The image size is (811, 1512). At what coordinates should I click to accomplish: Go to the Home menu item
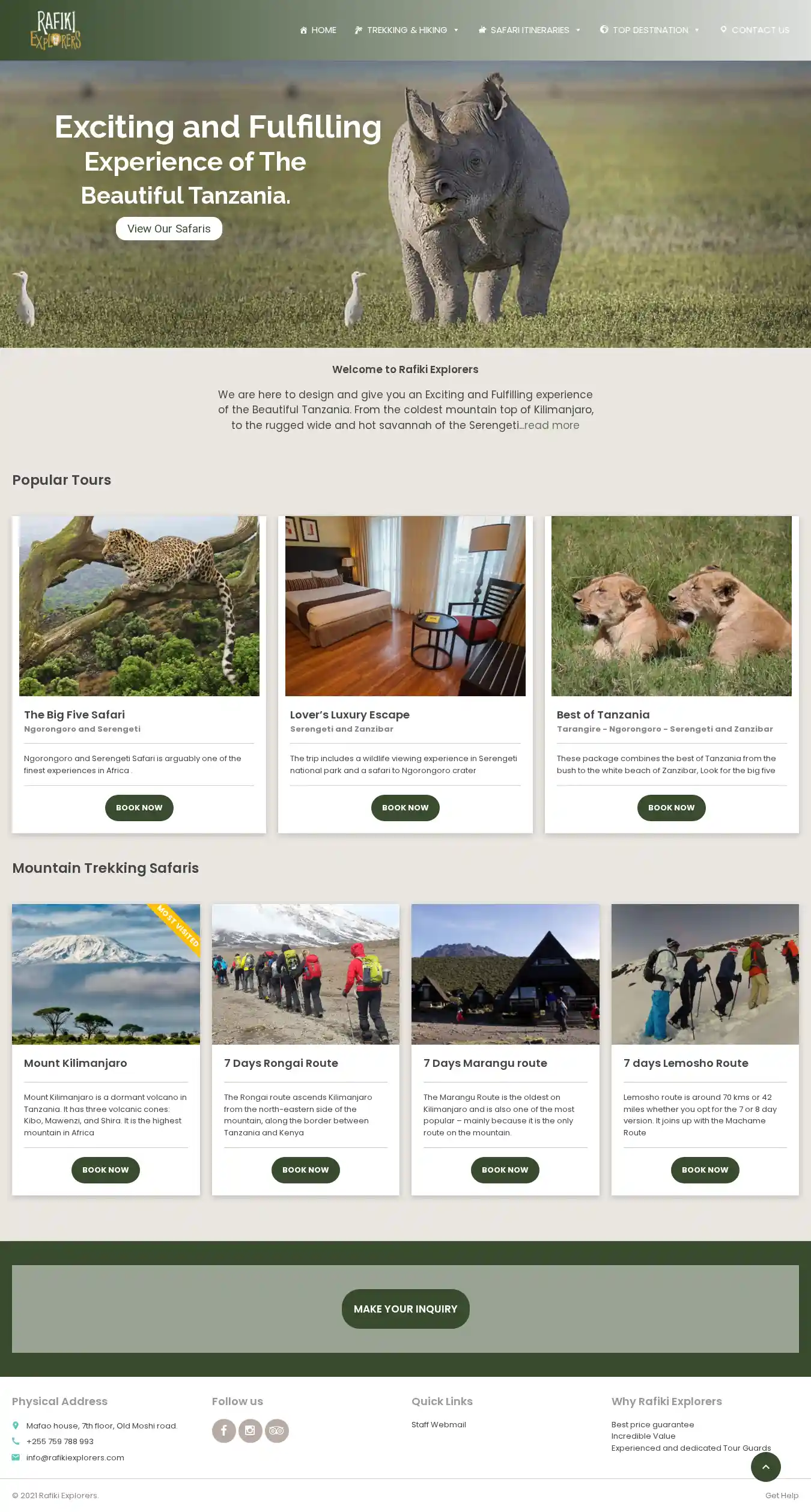318,30
